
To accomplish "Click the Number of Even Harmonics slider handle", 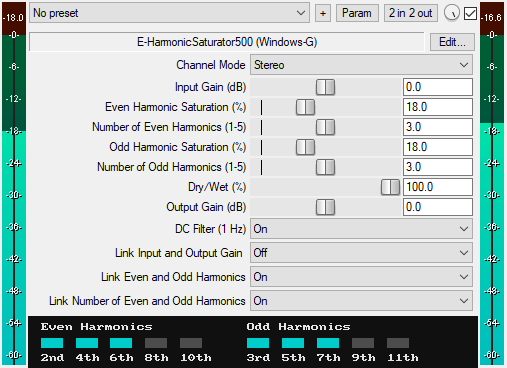I will tap(325, 127).
